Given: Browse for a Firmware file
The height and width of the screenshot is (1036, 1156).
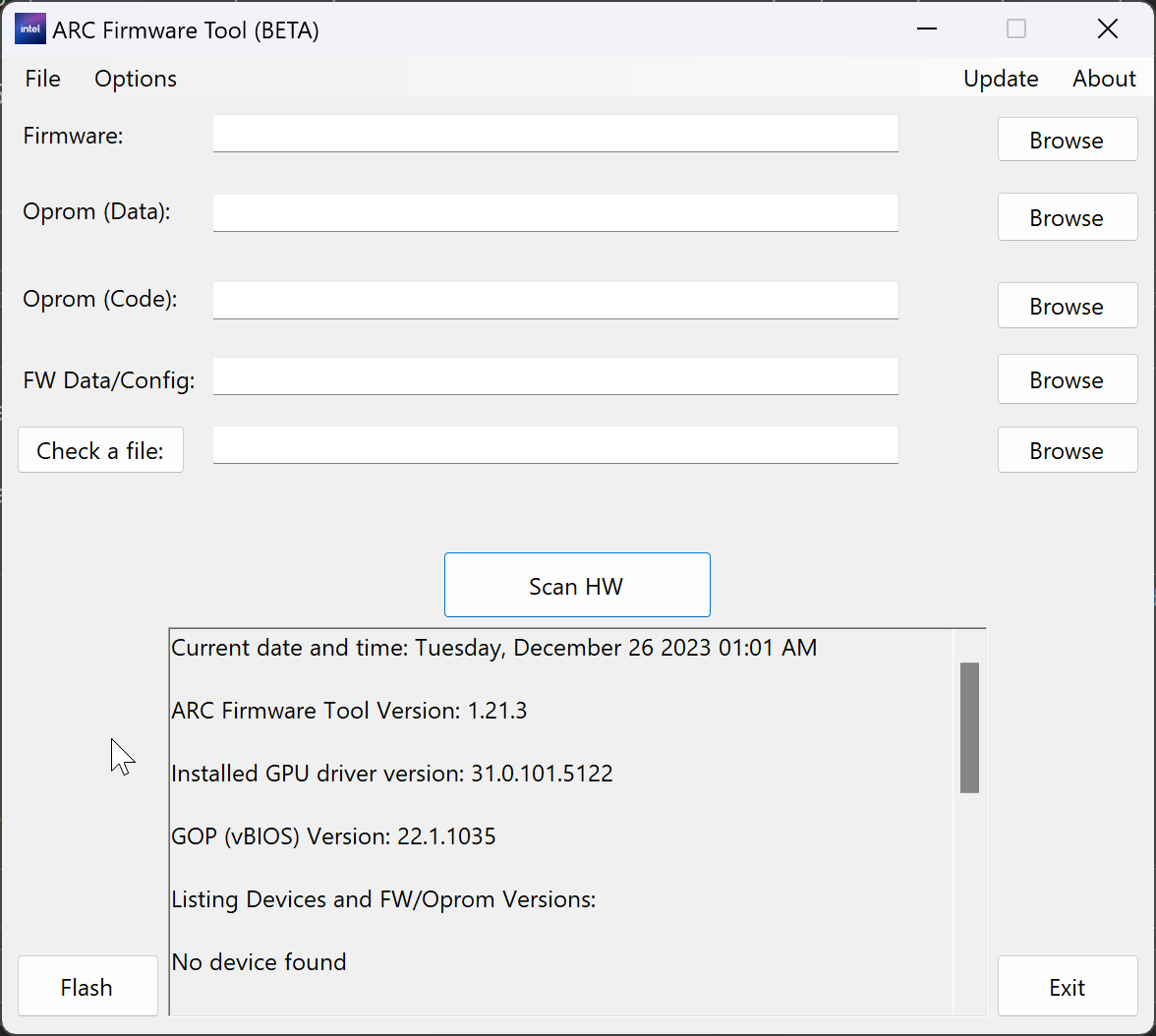Looking at the screenshot, I should (x=1067, y=140).
